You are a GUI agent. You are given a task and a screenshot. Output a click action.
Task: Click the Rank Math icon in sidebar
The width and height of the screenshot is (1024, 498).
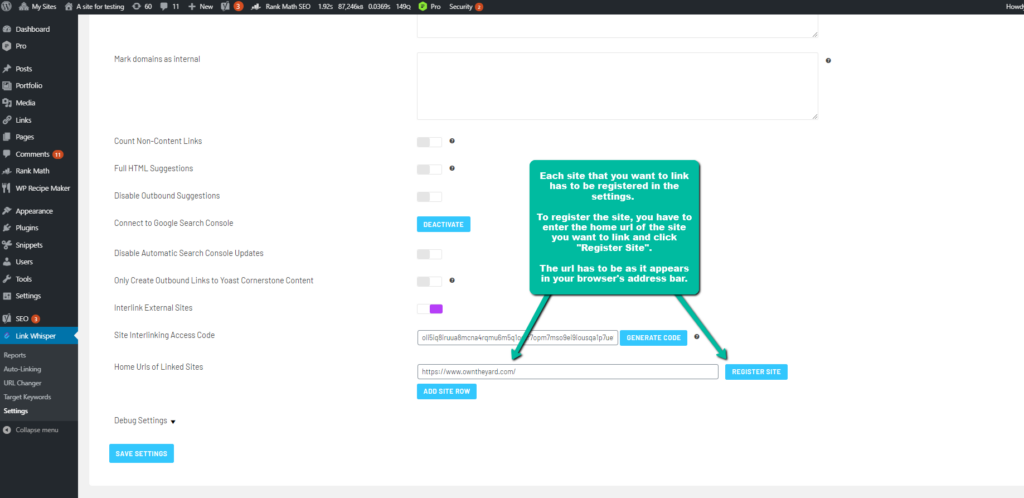click(x=7, y=171)
